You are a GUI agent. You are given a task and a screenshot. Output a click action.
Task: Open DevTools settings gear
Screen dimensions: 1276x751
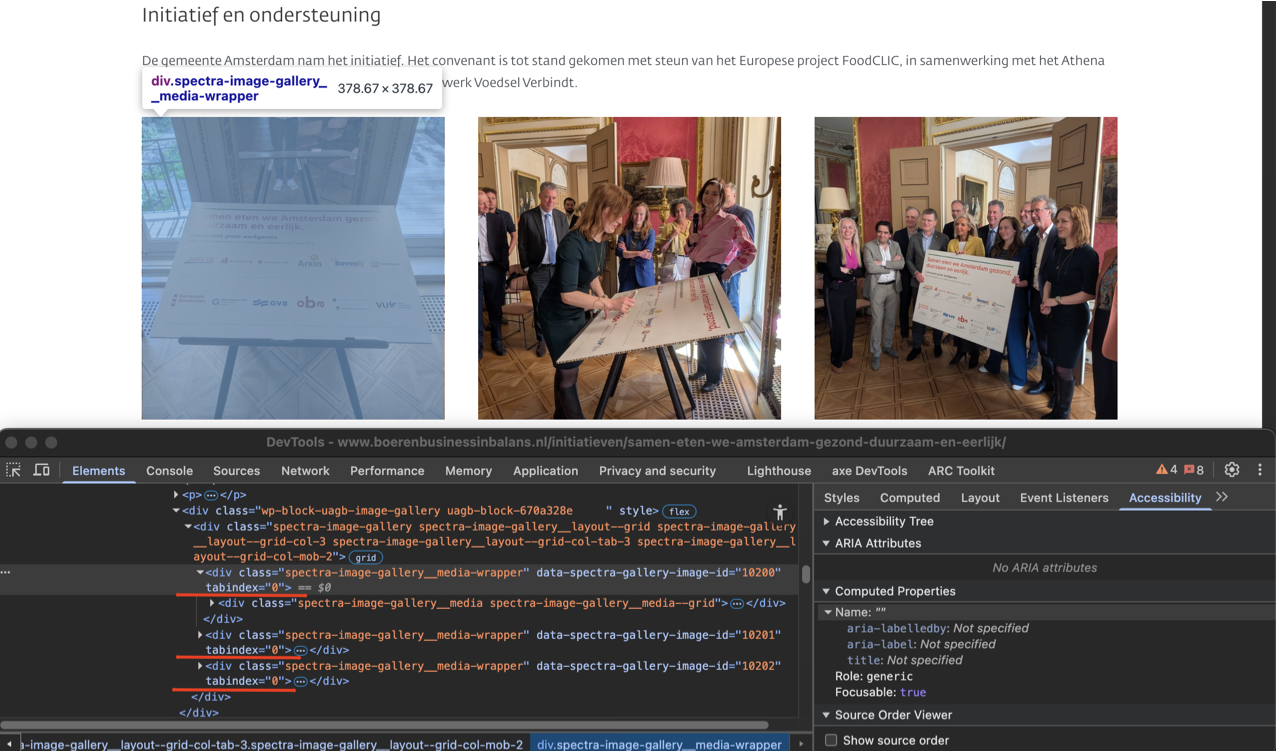coord(1232,470)
